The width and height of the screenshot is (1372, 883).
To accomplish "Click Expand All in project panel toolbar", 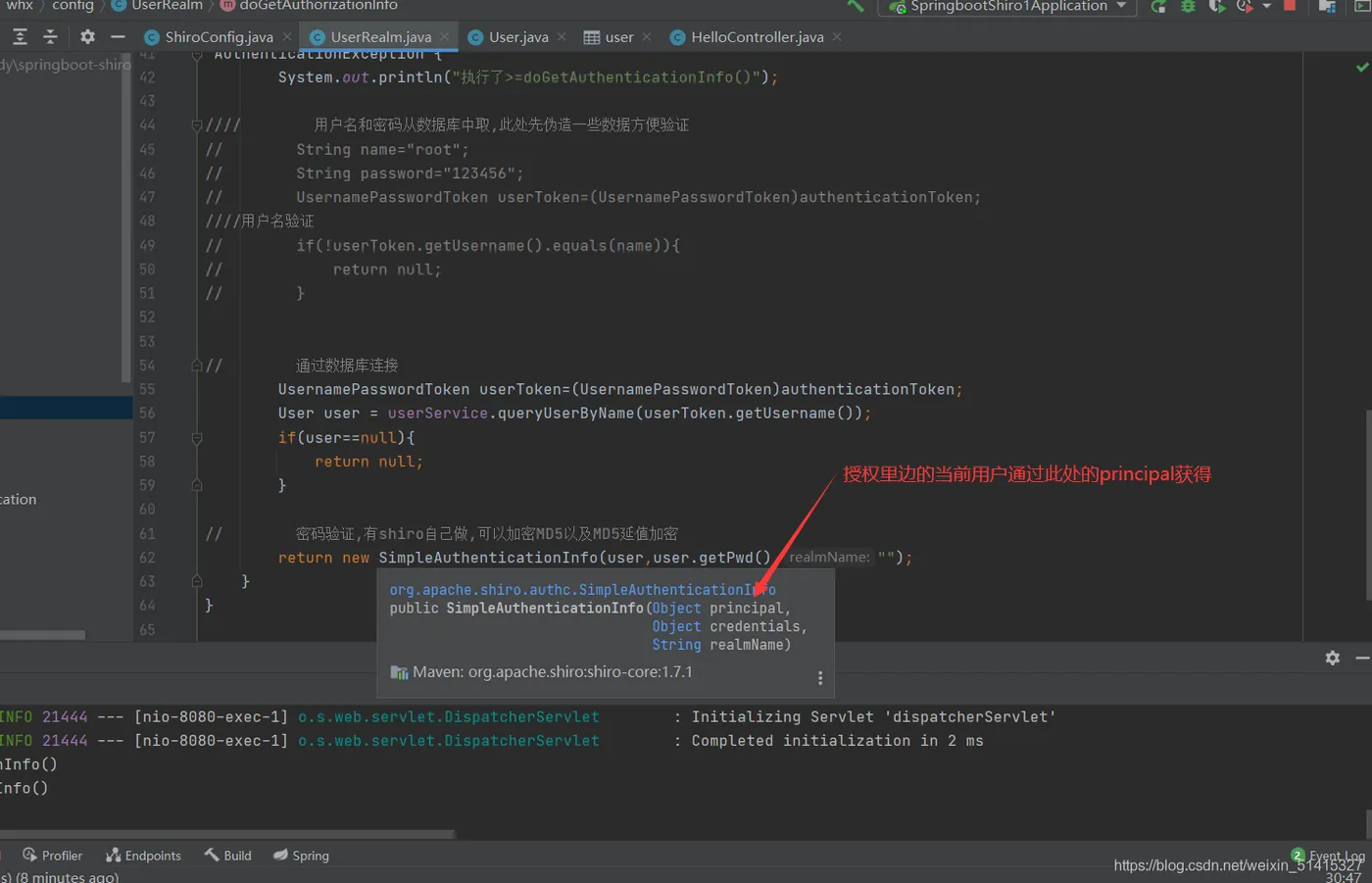I will pos(20,37).
